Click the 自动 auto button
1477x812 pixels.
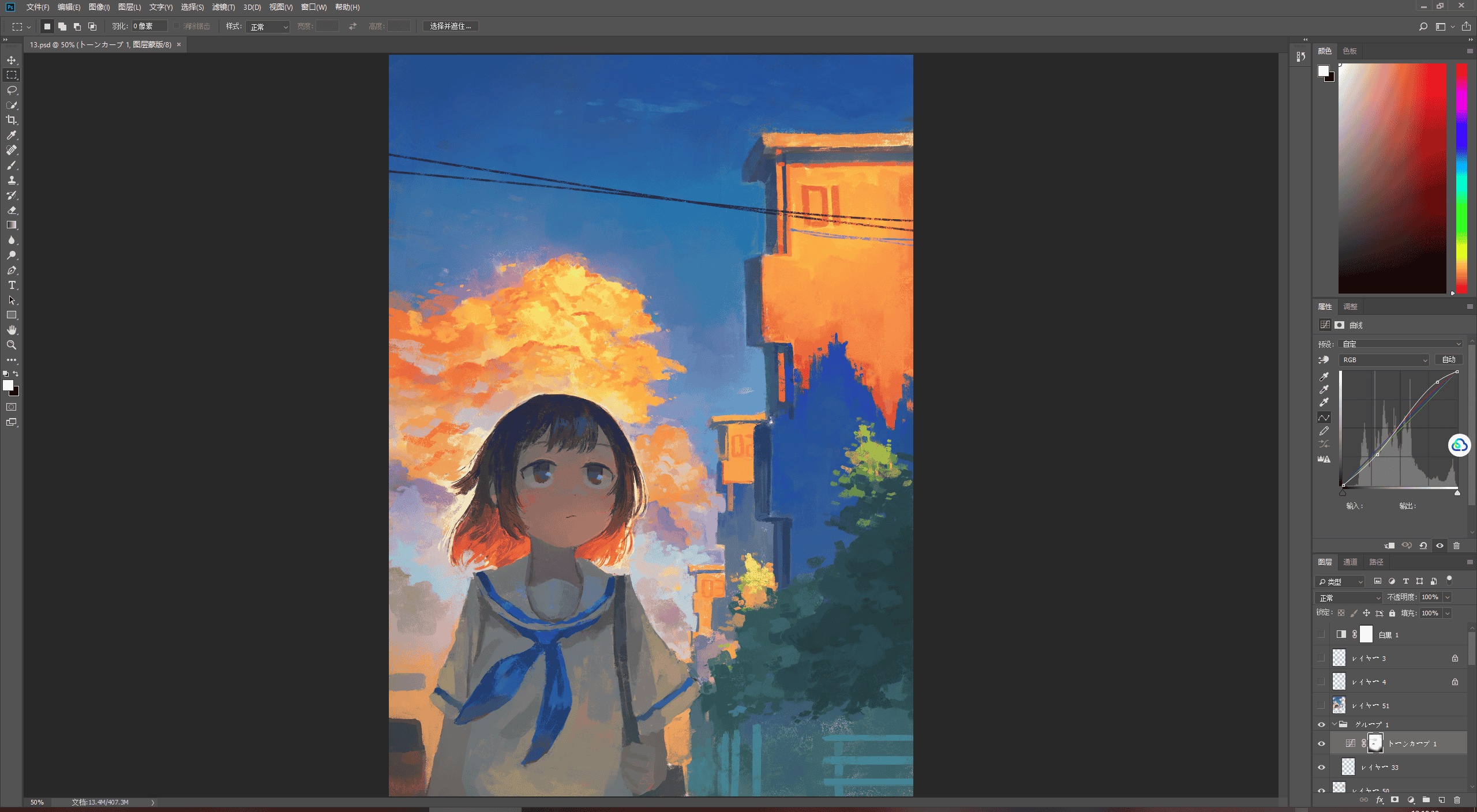pos(1449,360)
